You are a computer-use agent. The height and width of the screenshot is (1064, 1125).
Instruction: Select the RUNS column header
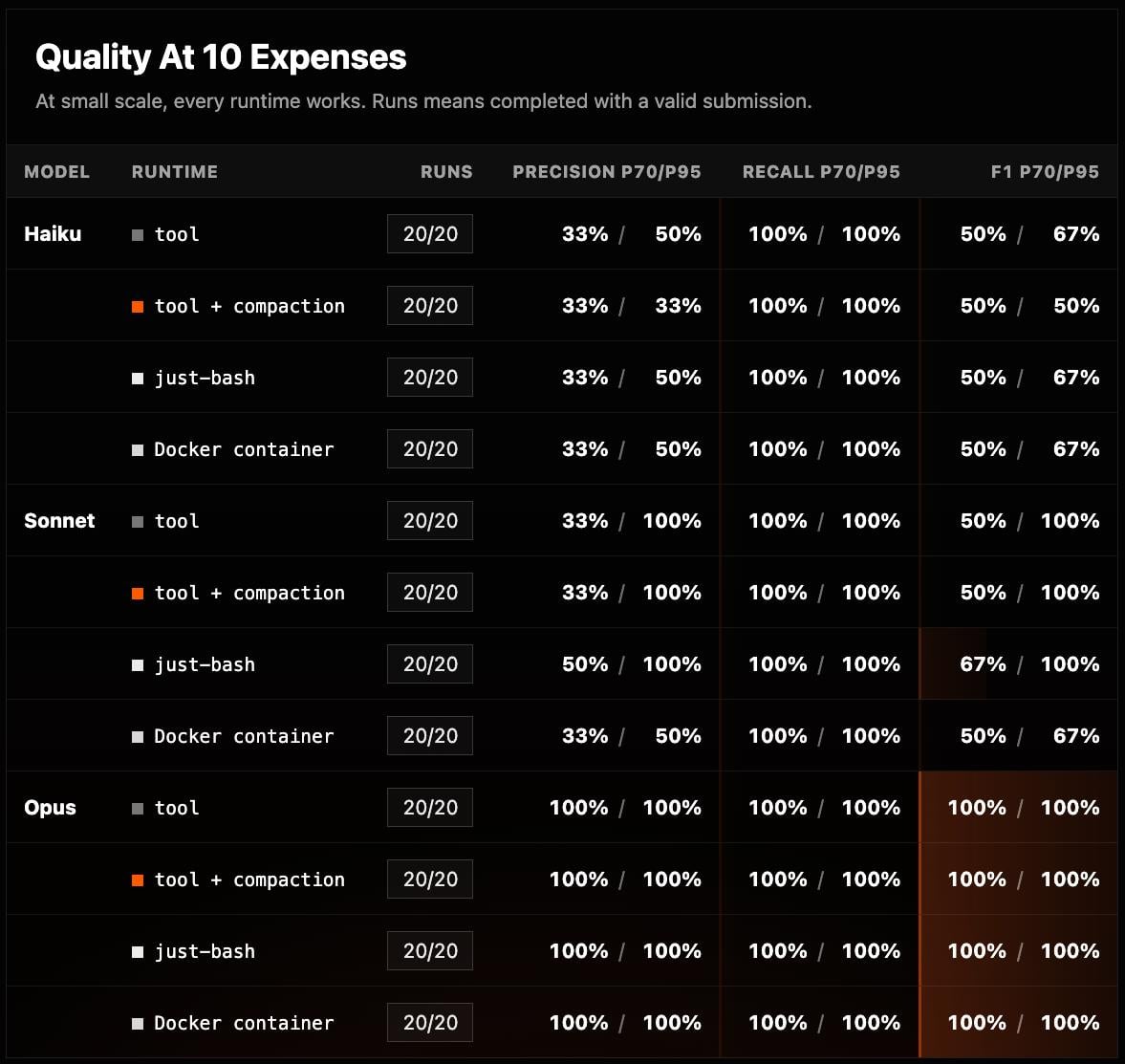446,171
